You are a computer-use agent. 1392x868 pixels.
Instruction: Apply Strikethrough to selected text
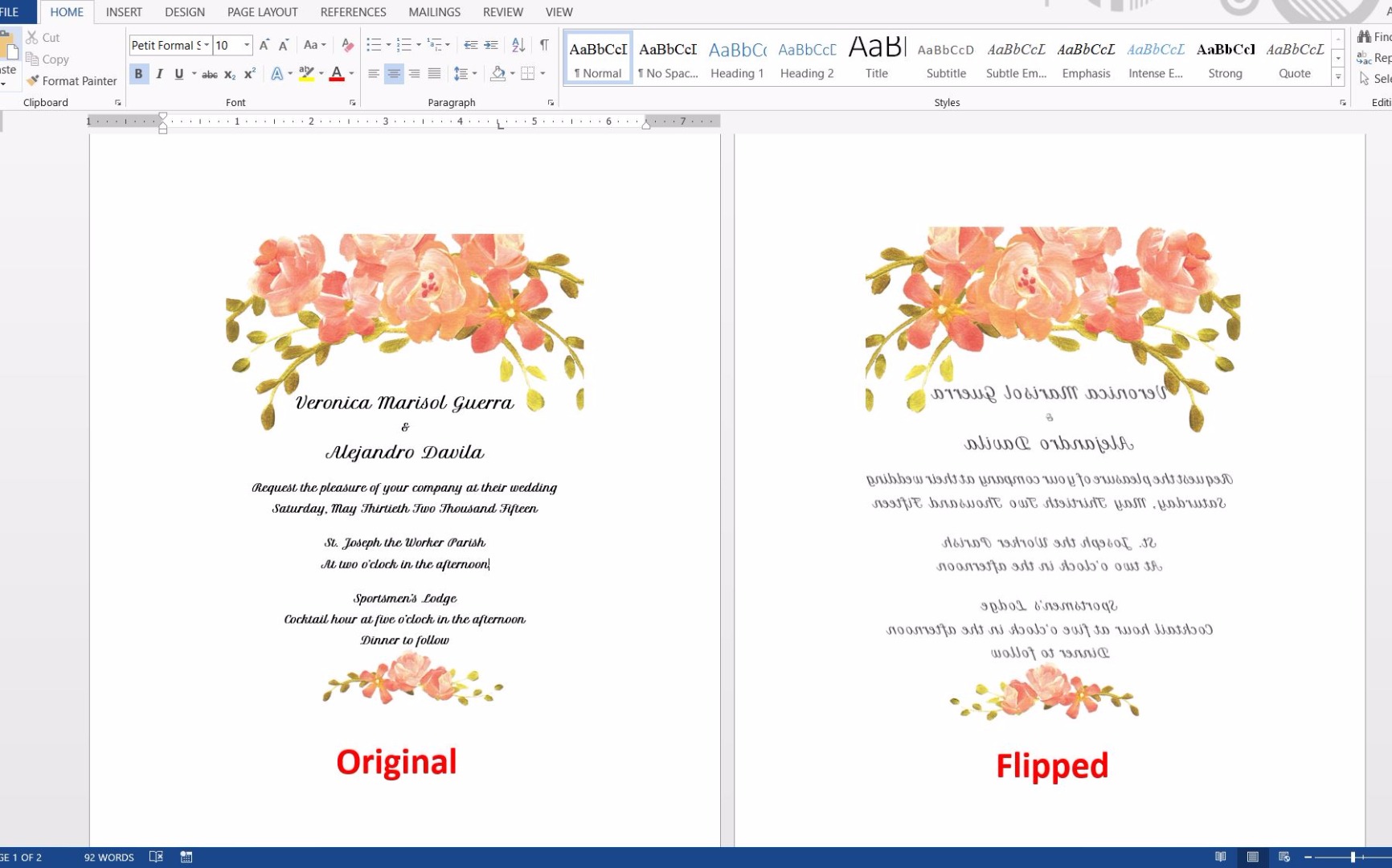pyautogui.click(x=209, y=74)
